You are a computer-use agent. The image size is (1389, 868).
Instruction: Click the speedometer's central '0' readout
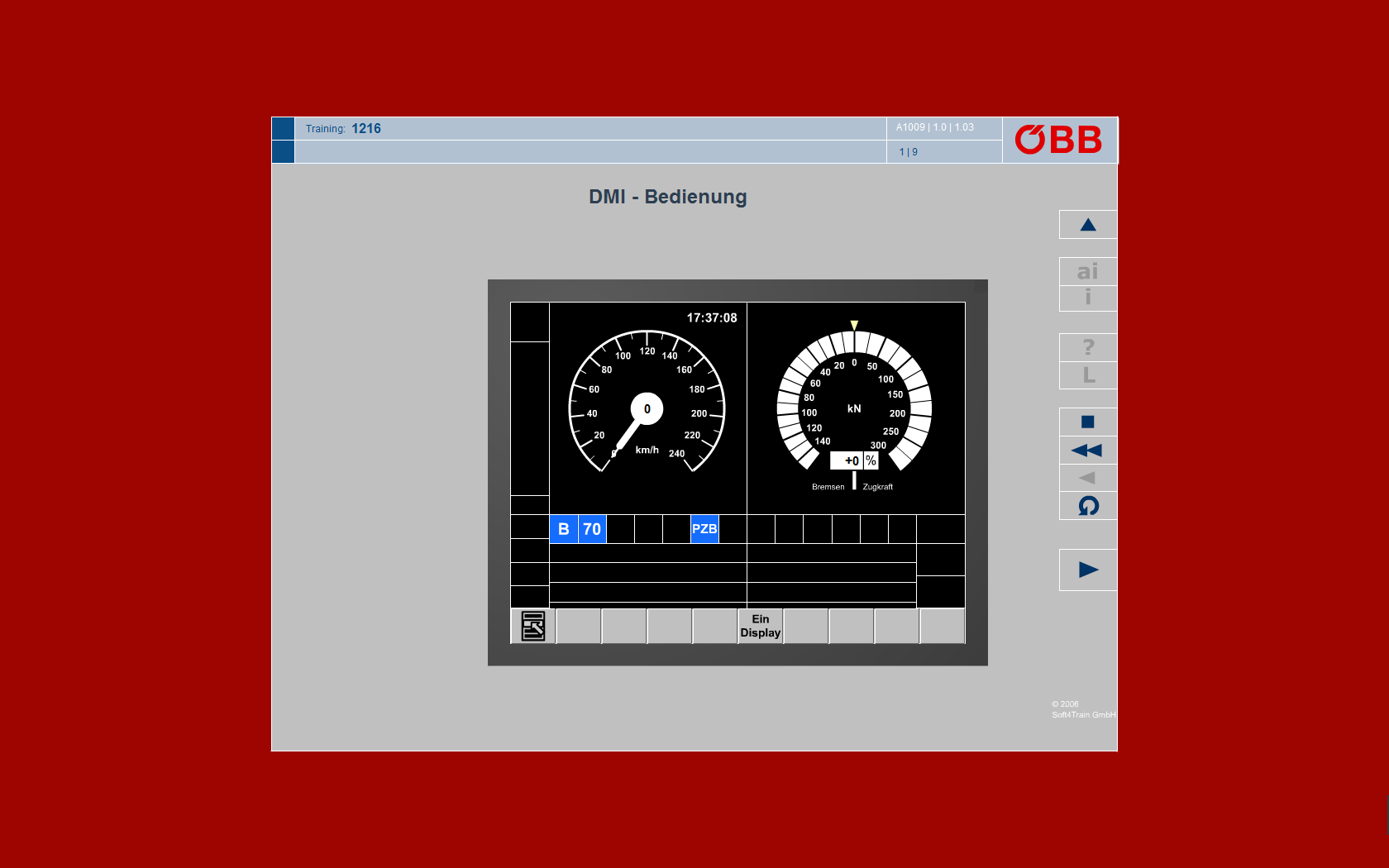pos(647,408)
